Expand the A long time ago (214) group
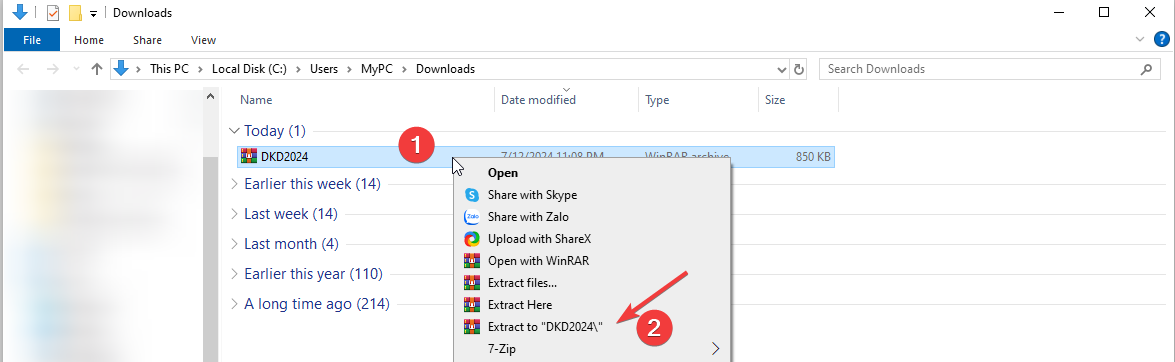1175x362 pixels. pos(234,304)
